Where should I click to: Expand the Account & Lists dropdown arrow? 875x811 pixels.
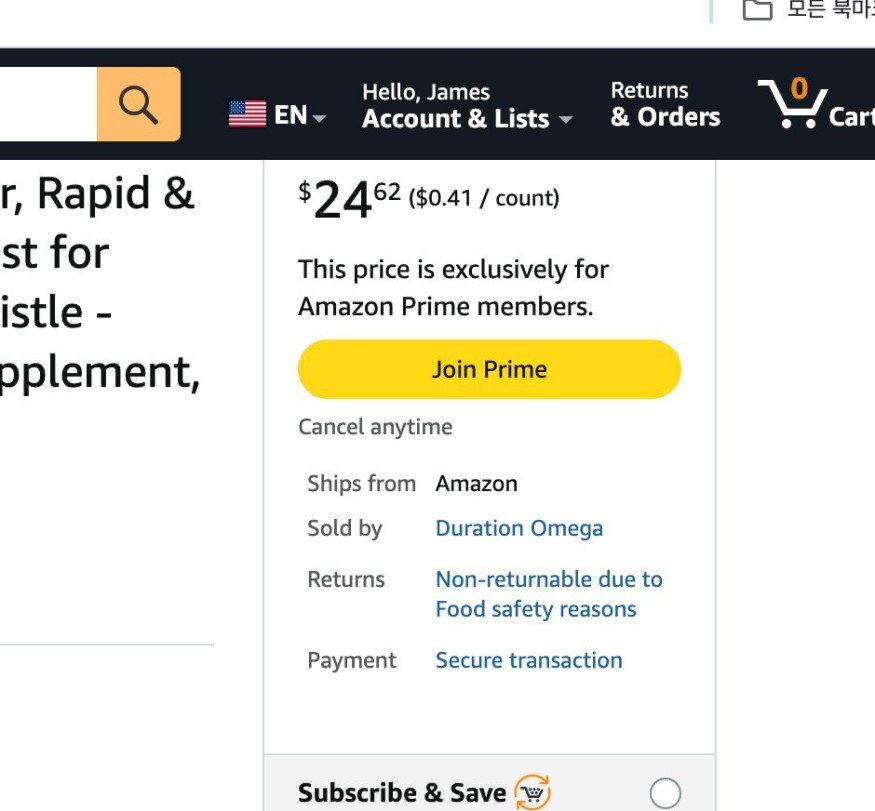566,119
